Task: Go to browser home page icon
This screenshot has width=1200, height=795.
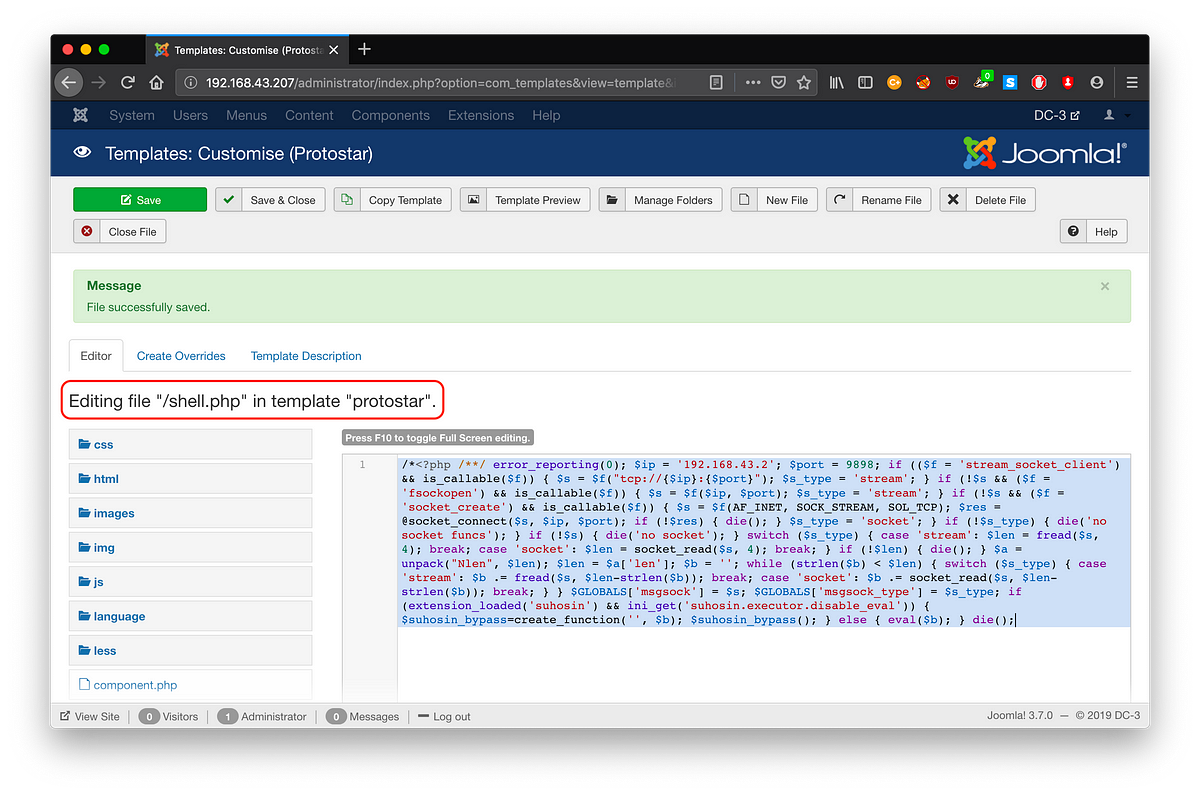Action: 157,83
